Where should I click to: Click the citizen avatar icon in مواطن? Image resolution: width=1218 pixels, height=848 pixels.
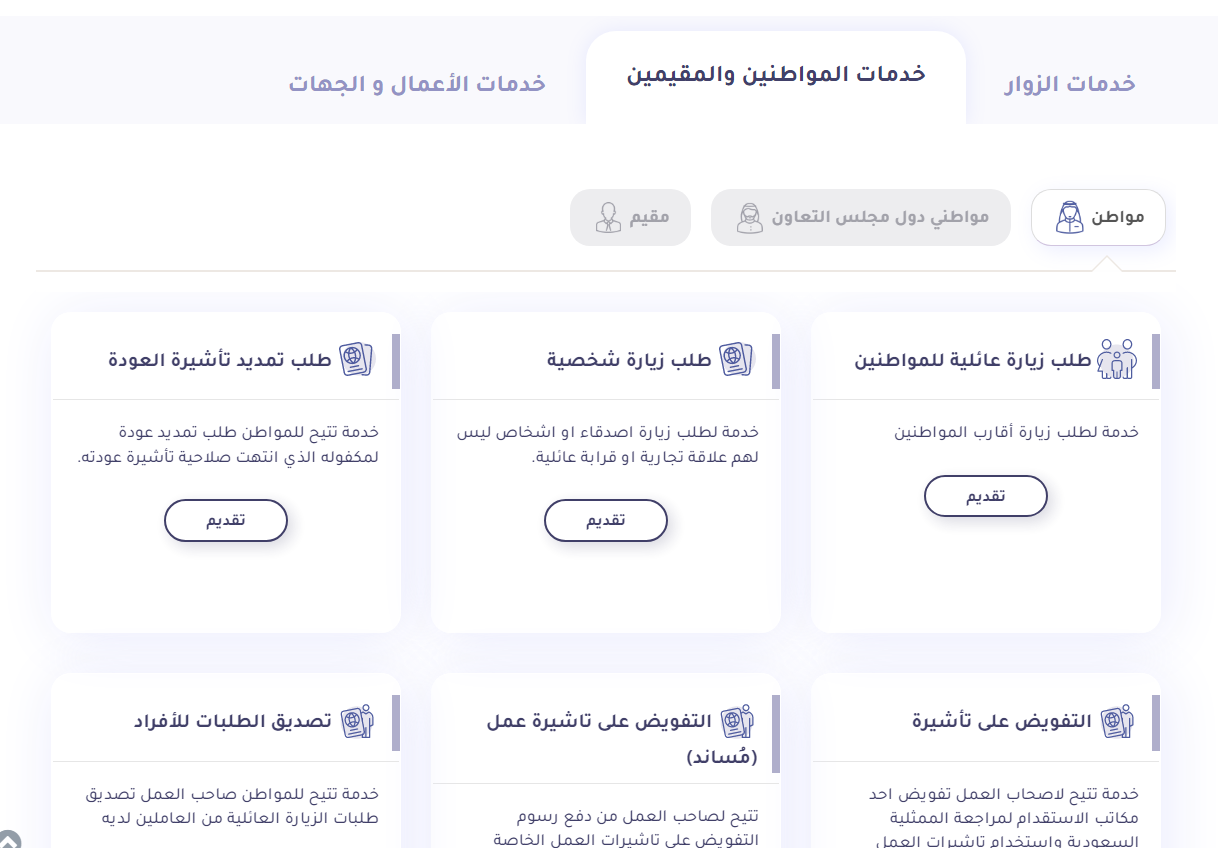coord(1069,217)
